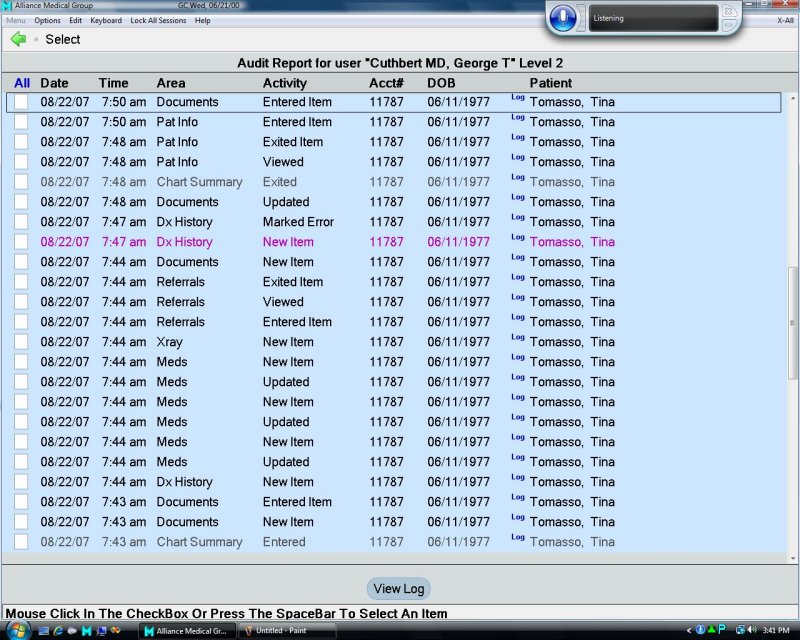Open the Log icon for the Xray row
Screen dimensions: 800x640
pyautogui.click(x=517, y=338)
